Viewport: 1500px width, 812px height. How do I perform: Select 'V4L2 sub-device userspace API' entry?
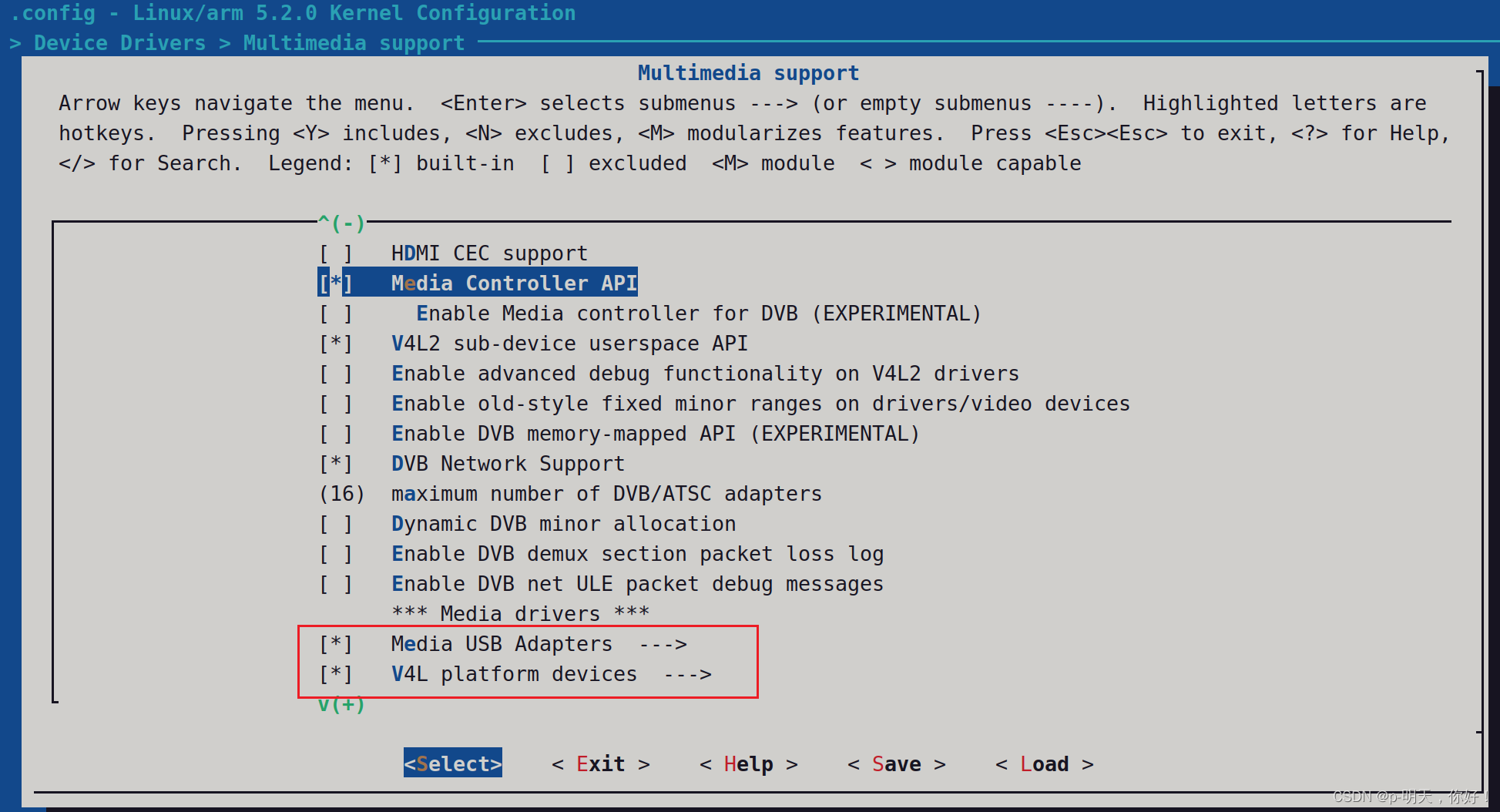click(x=569, y=344)
